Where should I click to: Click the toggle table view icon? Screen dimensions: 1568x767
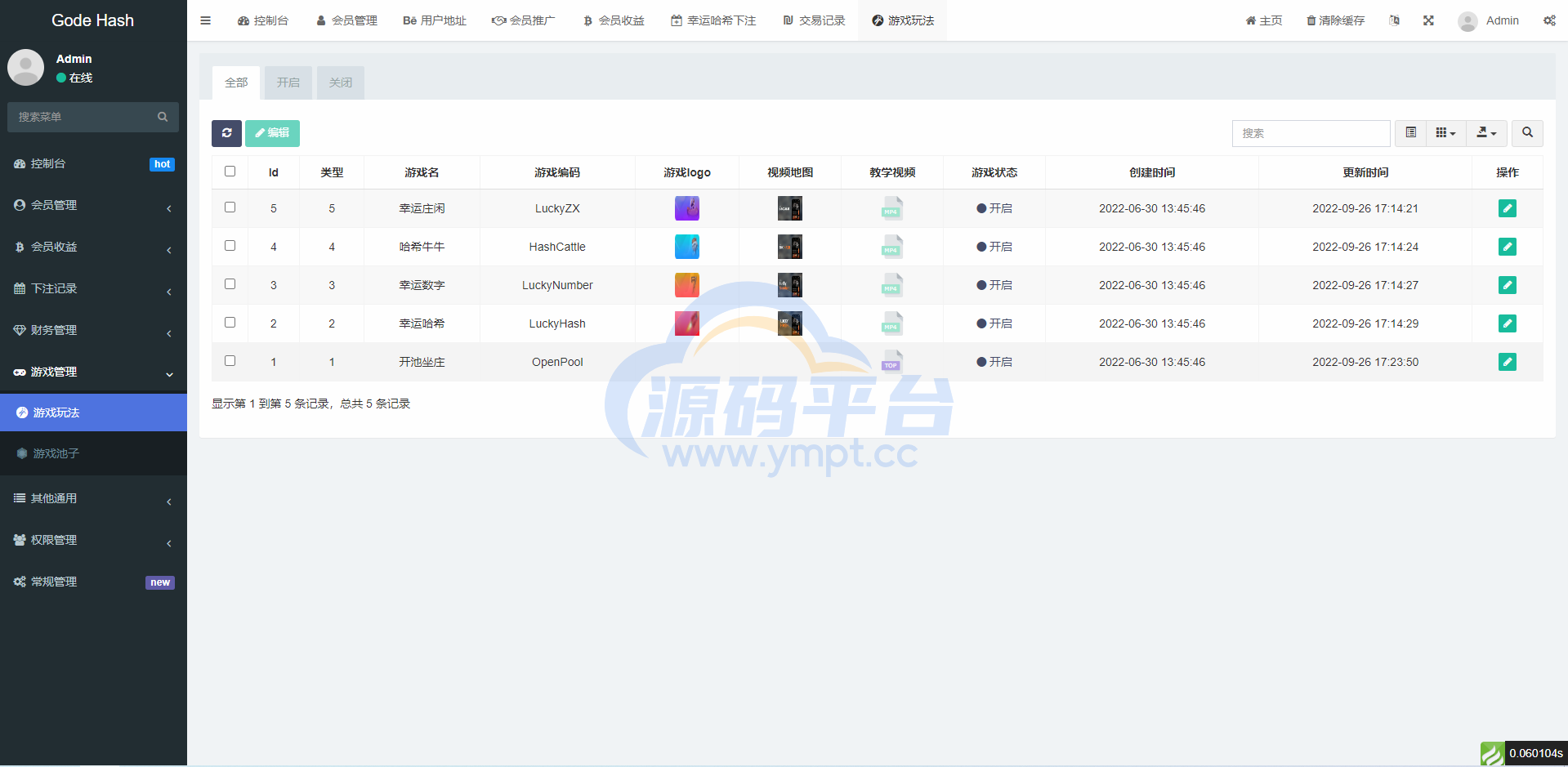point(1410,133)
